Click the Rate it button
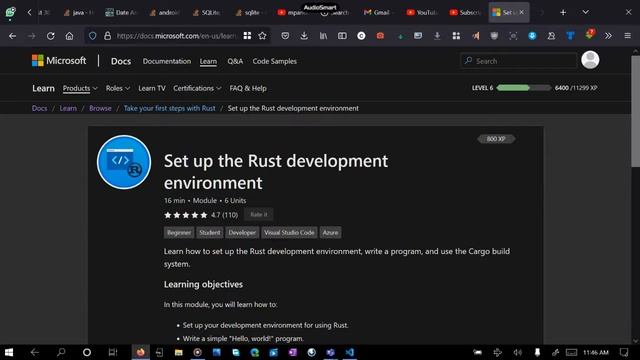The height and width of the screenshot is (360, 640). [259, 214]
